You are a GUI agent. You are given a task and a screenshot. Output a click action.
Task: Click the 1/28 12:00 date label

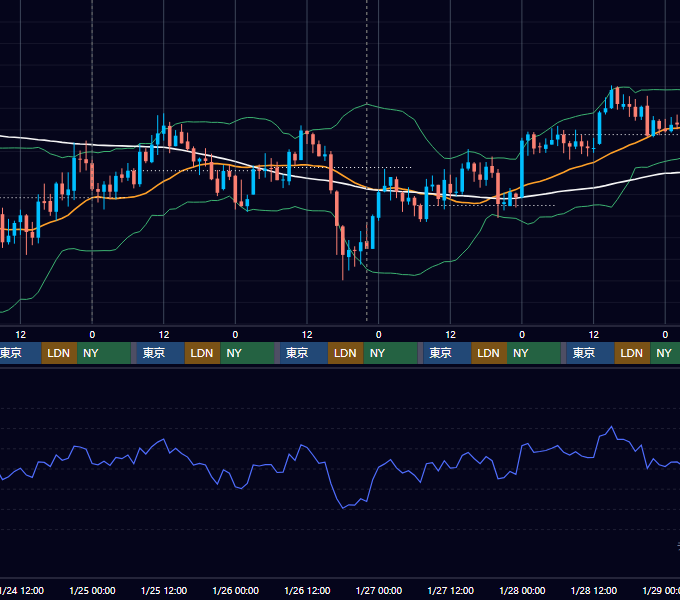pyautogui.click(x=594, y=590)
